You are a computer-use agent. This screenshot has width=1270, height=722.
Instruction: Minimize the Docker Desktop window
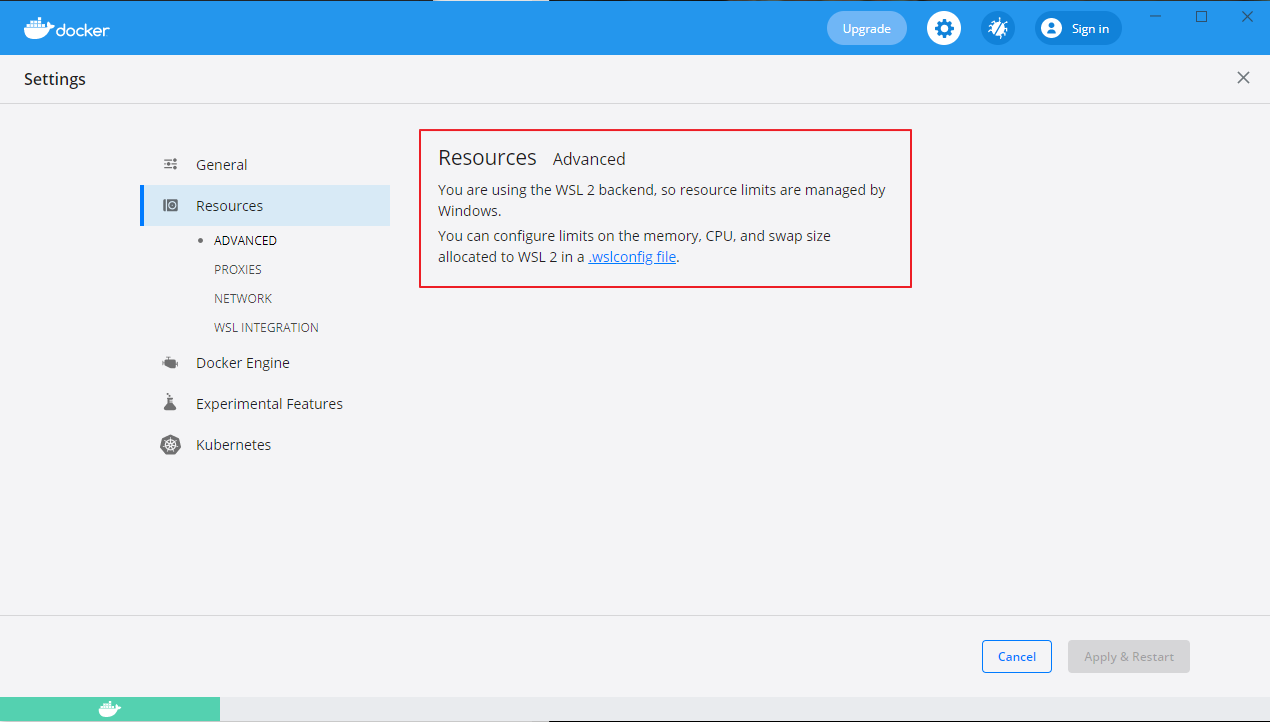tap(1155, 17)
